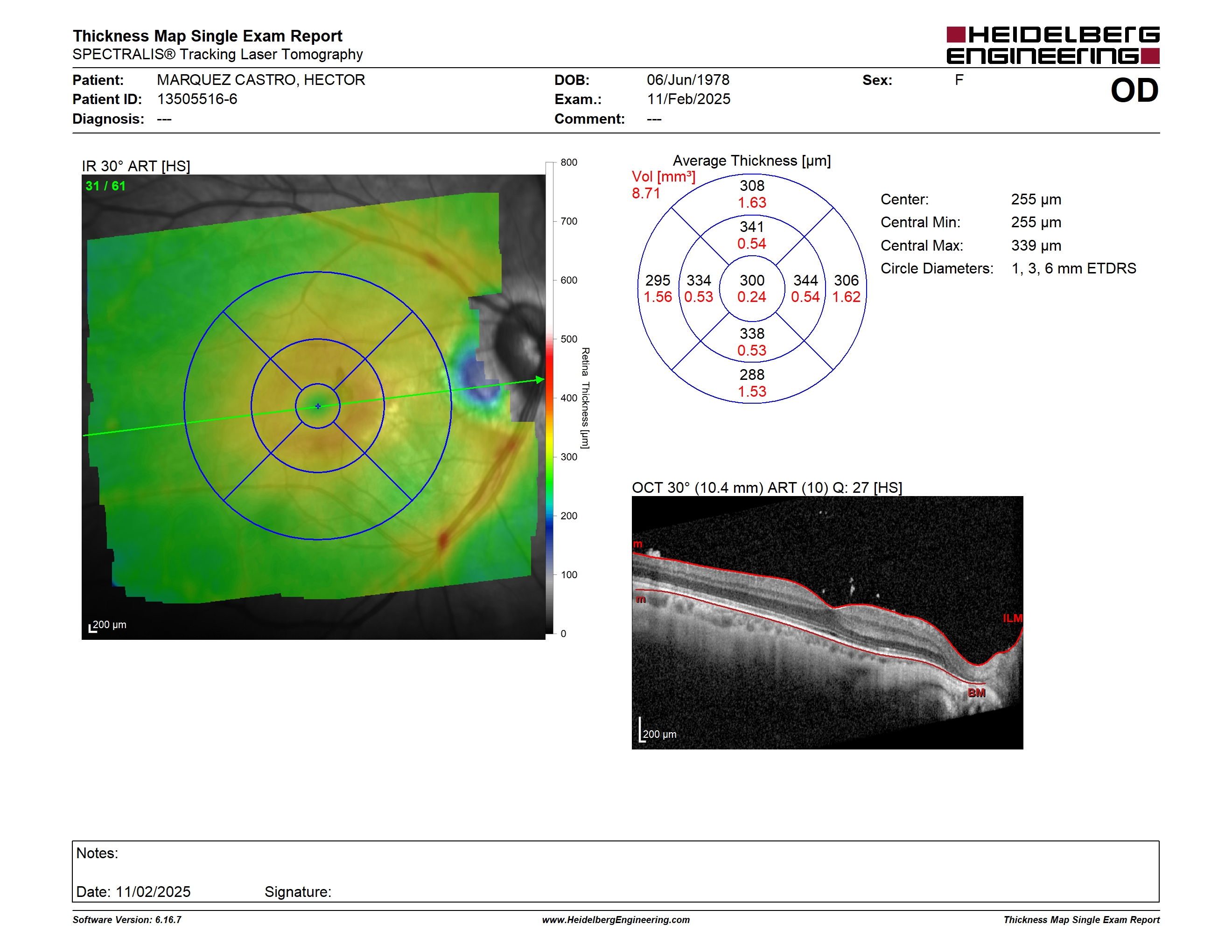Click the 200 µm scale bar on OCT scan
Image resolution: width=1232 pixels, height=952 pixels.
pos(658,731)
